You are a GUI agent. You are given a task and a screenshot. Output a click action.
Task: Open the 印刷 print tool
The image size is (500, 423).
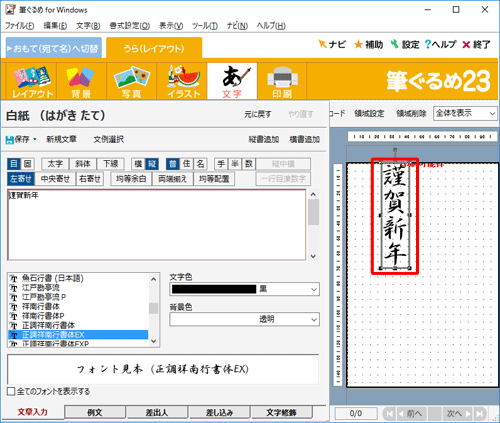click(282, 81)
